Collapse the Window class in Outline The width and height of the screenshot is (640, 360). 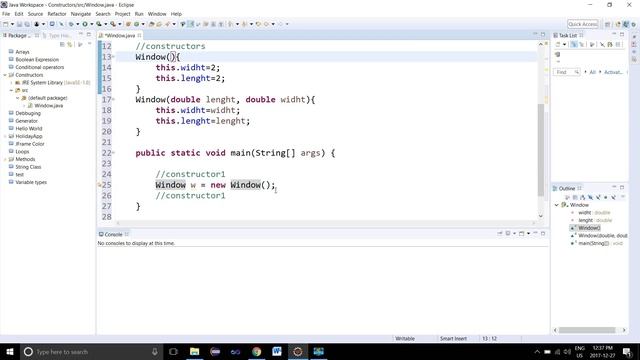(x=557, y=205)
